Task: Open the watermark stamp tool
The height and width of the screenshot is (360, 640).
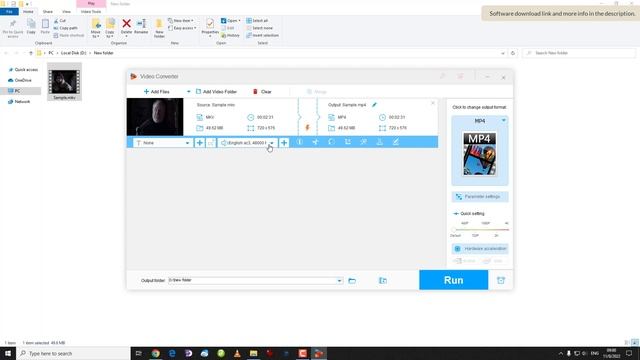Action: click(x=380, y=142)
